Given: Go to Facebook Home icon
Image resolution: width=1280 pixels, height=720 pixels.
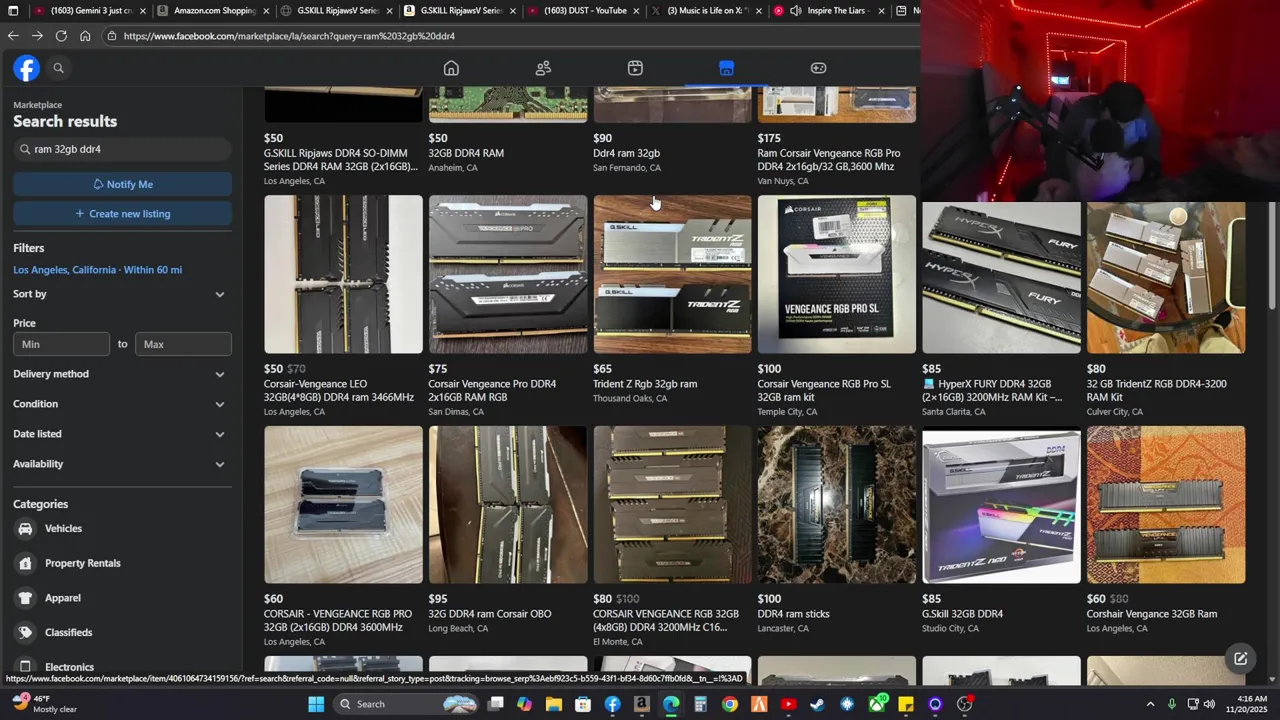Looking at the screenshot, I should (451, 68).
